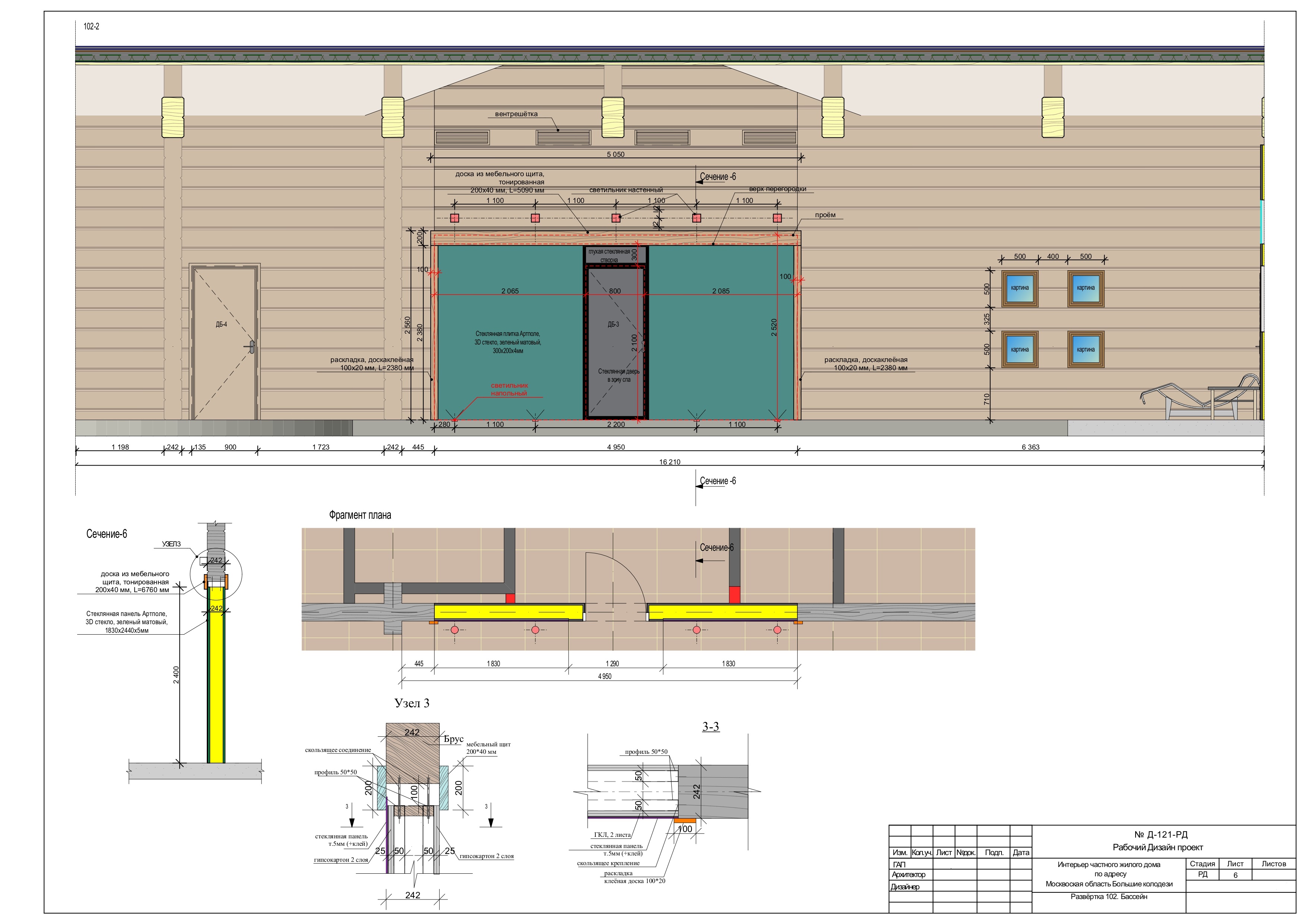The image size is (1307, 924).
Task: Select the "Узел 3" detail title
Action: coord(412,703)
